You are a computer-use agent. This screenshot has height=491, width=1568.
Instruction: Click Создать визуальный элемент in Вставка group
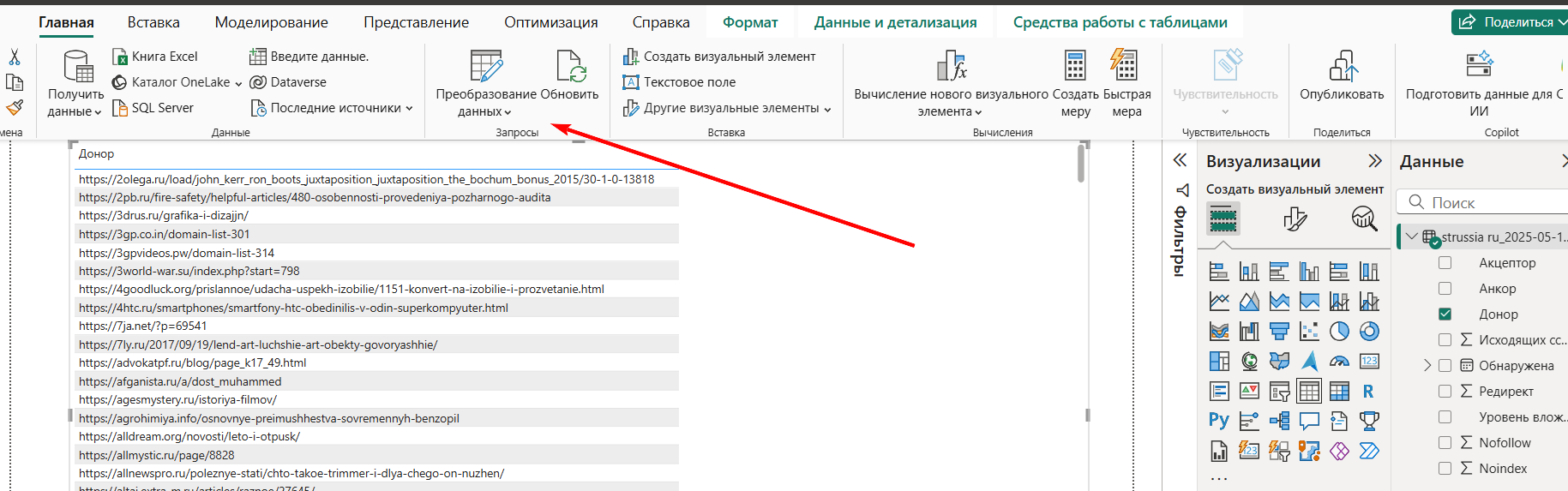(719, 57)
